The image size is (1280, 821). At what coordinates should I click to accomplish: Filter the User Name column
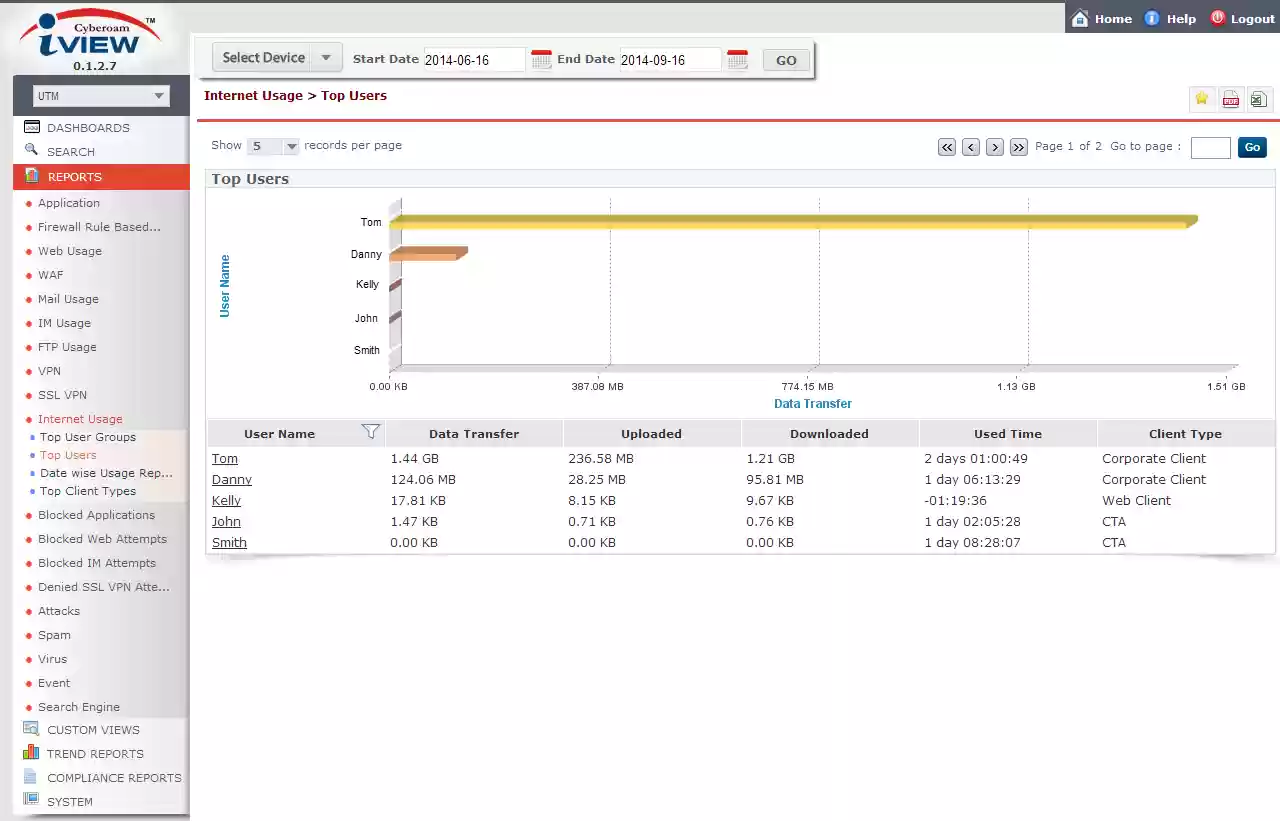click(x=370, y=432)
